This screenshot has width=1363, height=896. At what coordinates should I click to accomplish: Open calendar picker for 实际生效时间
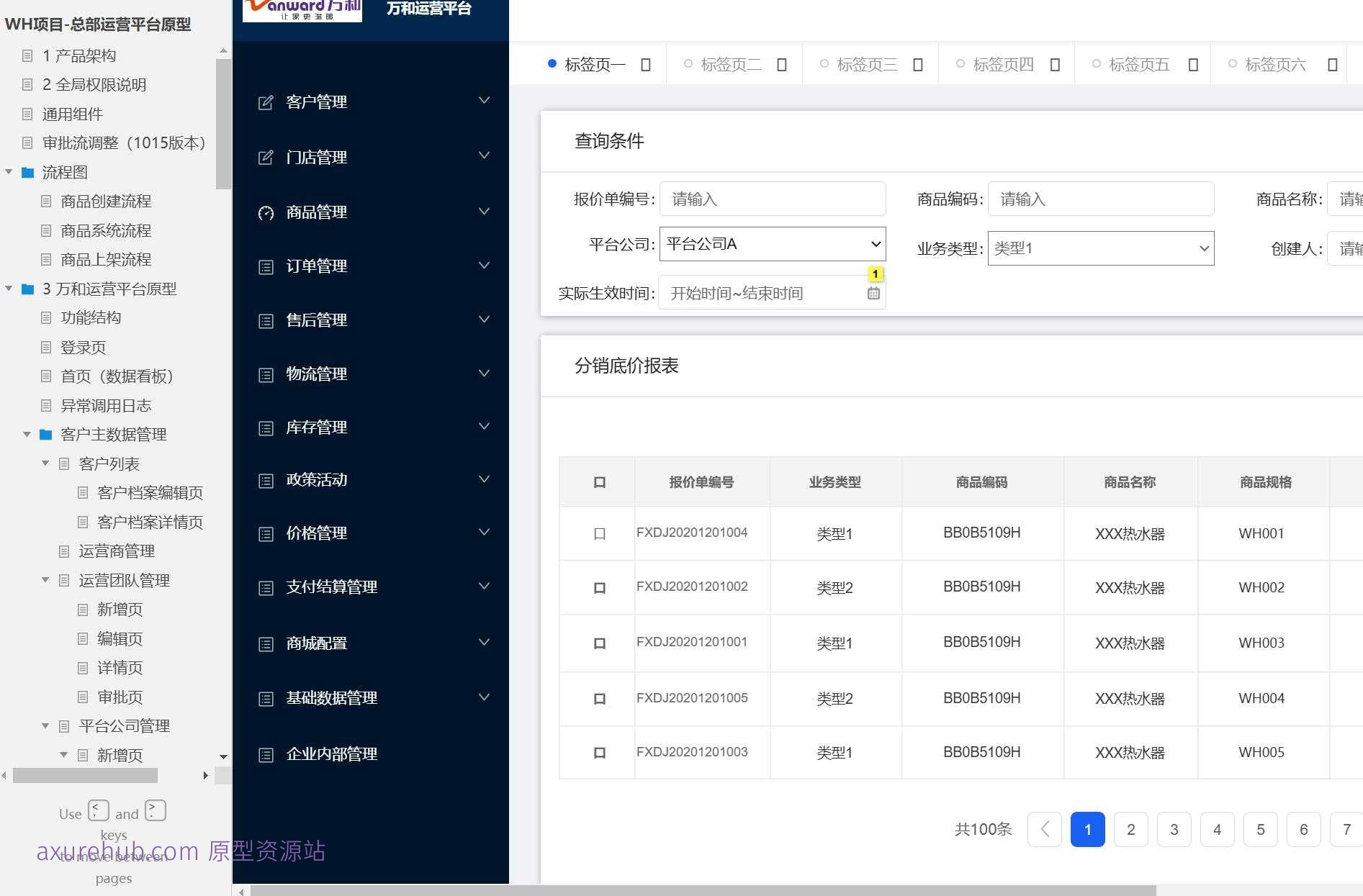coord(873,292)
